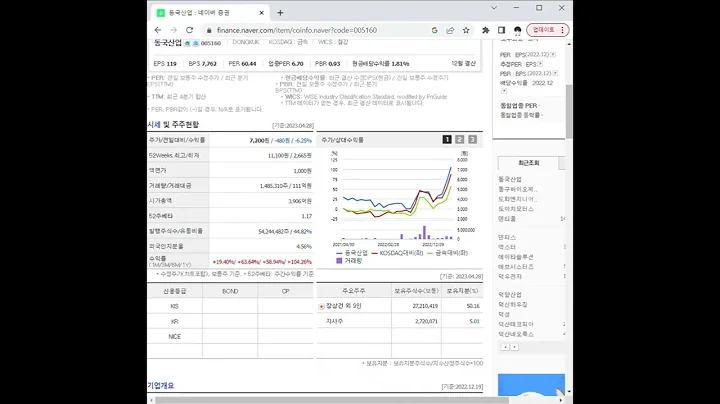Focus the finance.naver.com address bar
The height and width of the screenshot is (404, 720).
click(x=297, y=30)
